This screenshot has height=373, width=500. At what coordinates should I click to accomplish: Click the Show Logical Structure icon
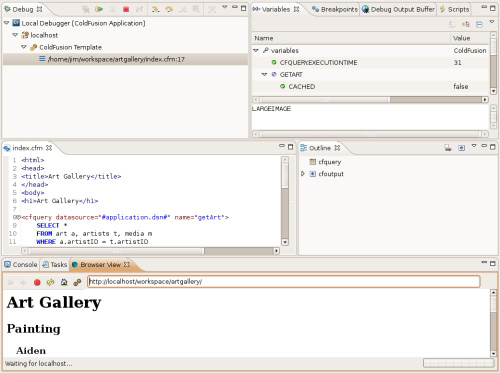466,24
